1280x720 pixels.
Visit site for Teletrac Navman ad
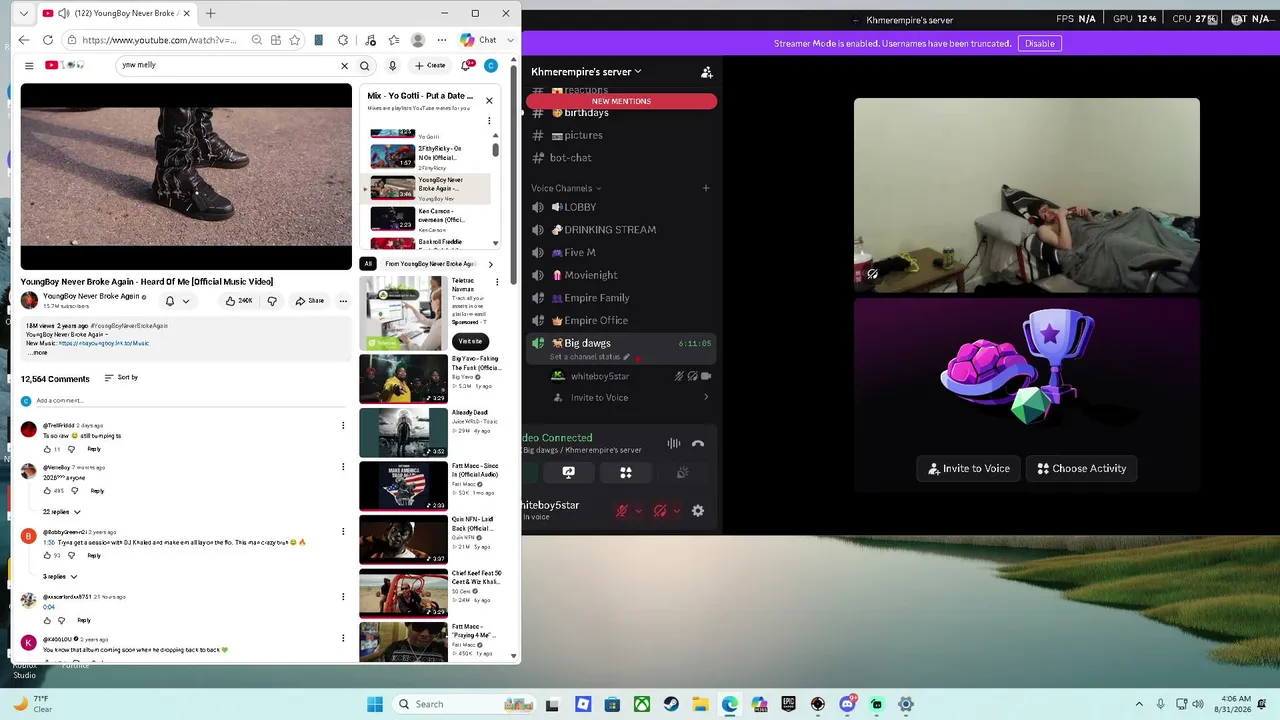(x=470, y=342)
